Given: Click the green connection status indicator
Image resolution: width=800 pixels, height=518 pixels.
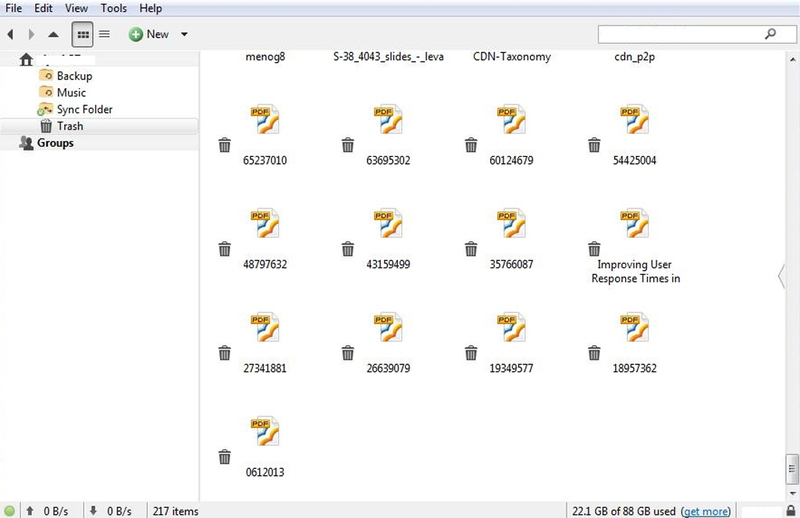Looking at the screenshot, I should (x=9, y=510).
